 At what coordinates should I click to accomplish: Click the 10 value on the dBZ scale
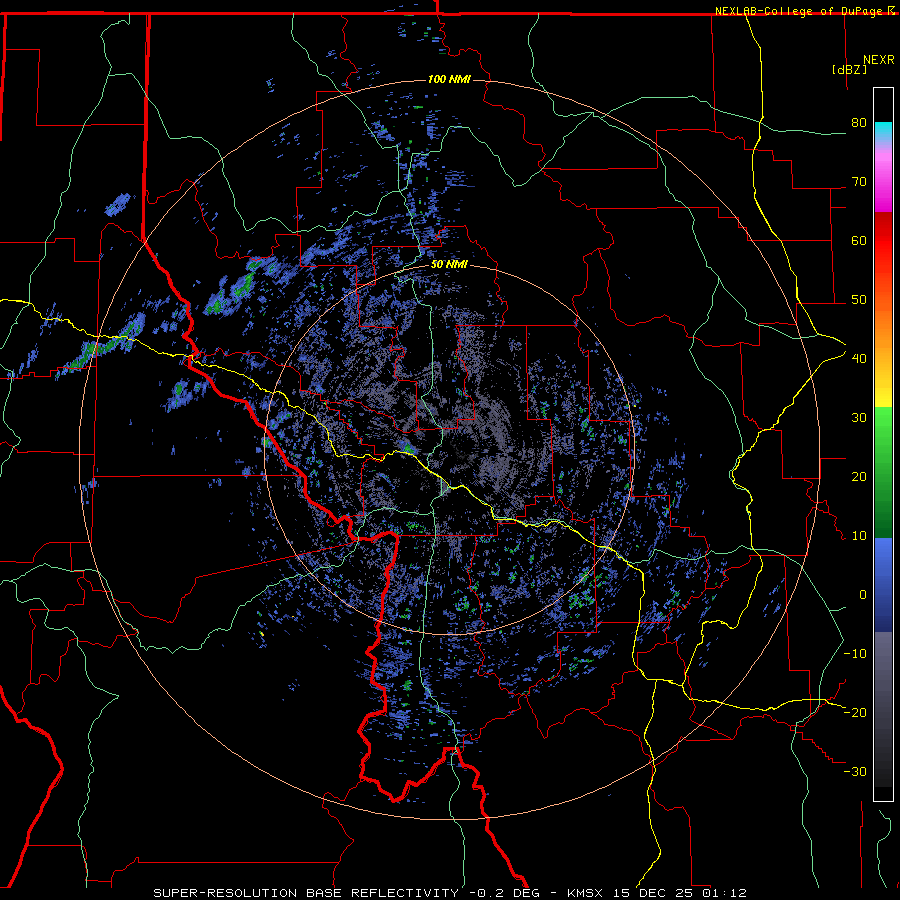click(859, 536)
